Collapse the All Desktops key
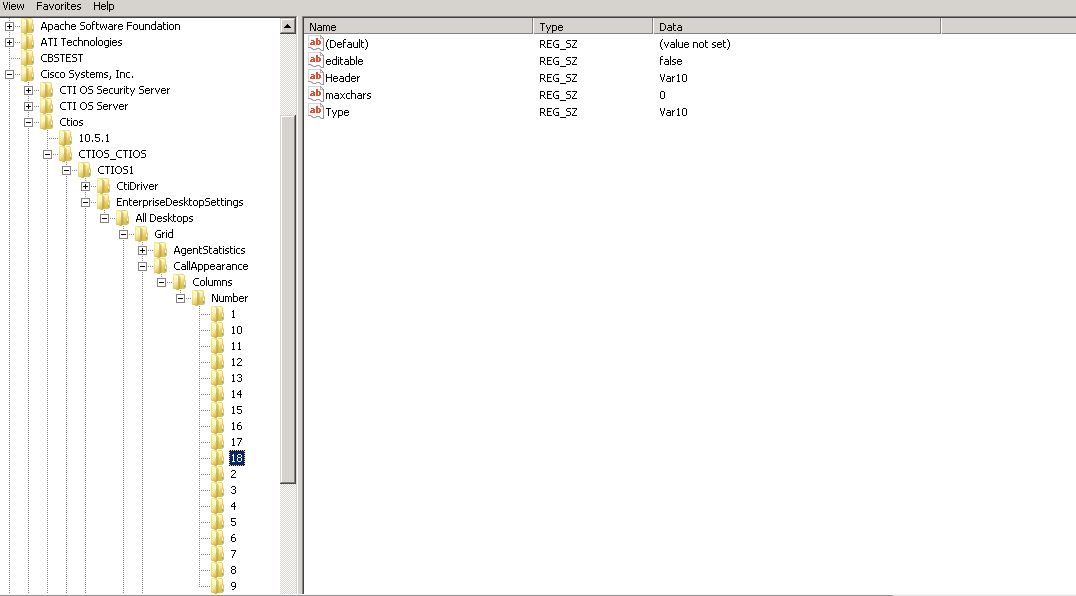Viewport: 1076px width, 596px height. coord(104,218)
